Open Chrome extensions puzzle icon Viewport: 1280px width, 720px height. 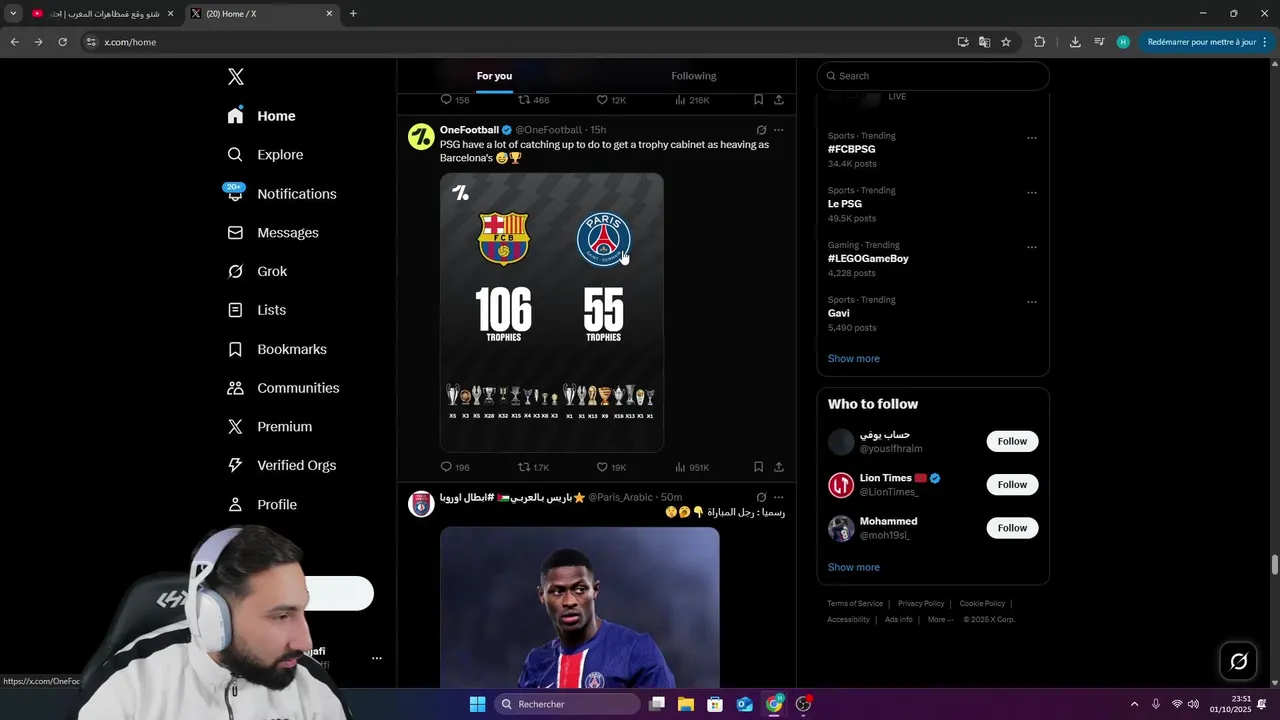coord(1039,42)
